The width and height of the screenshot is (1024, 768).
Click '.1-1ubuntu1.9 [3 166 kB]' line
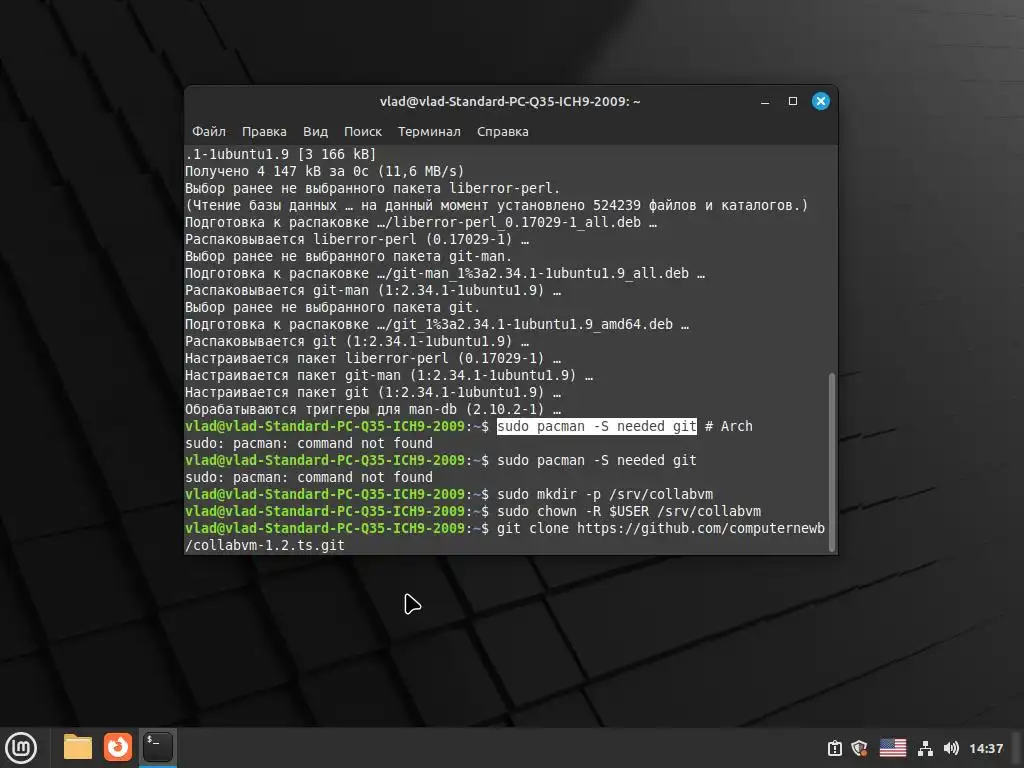tap(280, 154)
